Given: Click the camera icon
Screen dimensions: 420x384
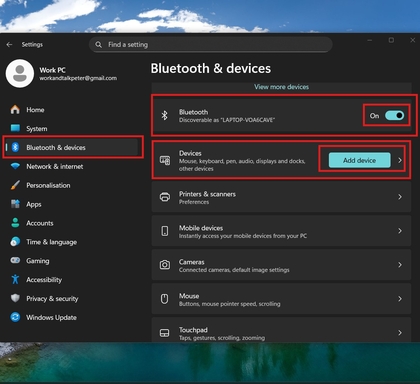Looking at the screenshot, I should 165,265.
